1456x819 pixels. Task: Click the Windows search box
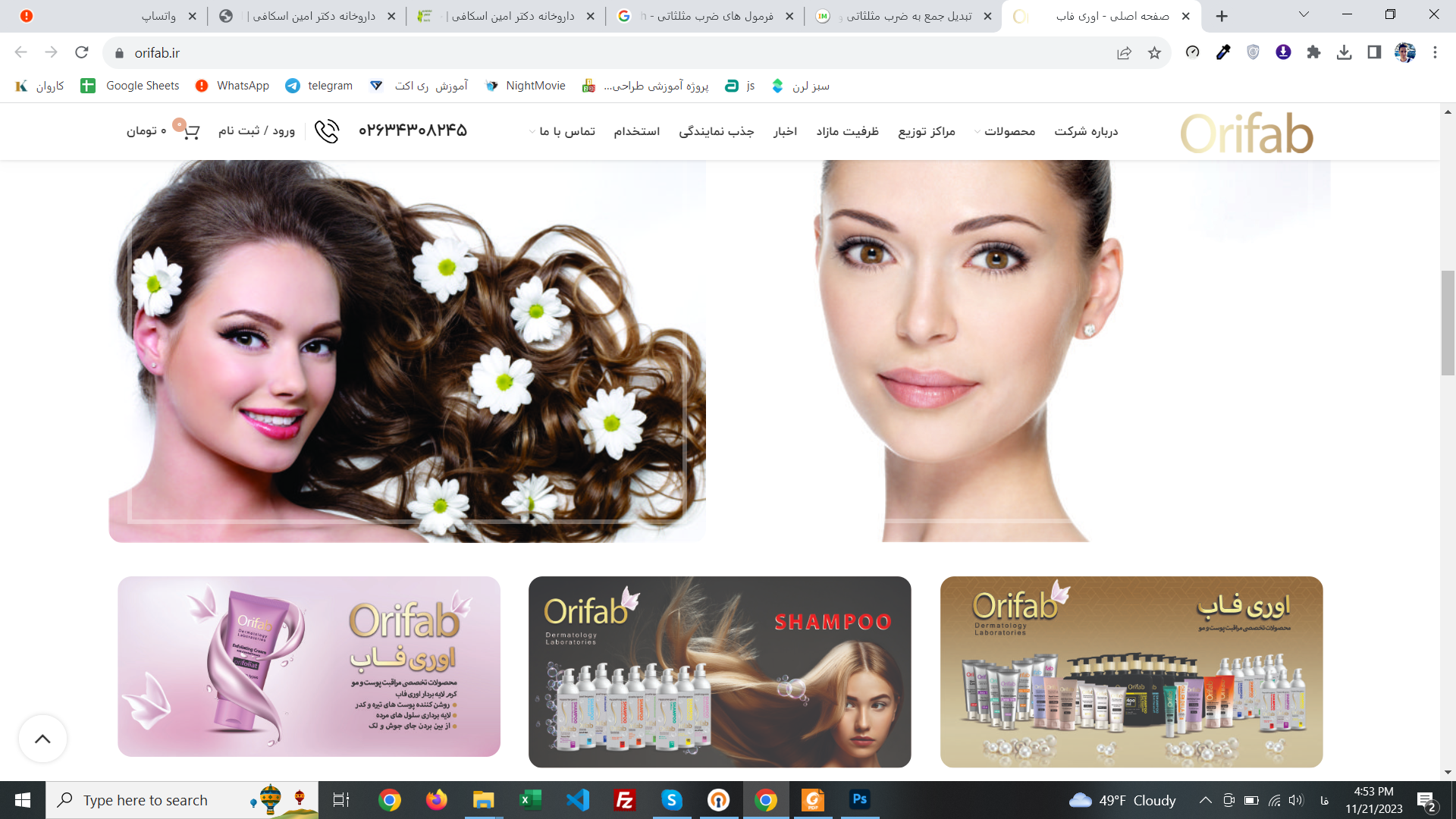182,800
